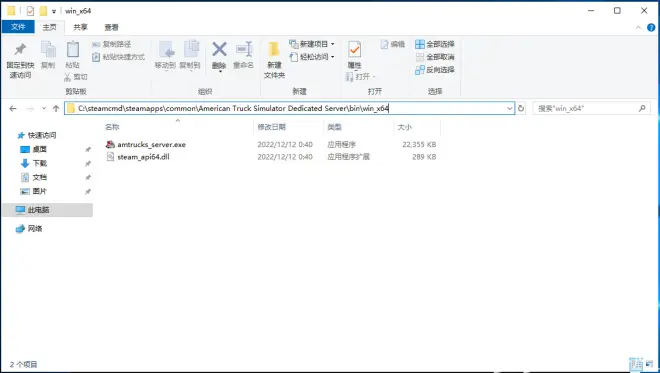Image resolution: width=660 pixels, height=373 pixels.
Task: Click the amtrucks_server.exe truck icon
Action: pyautogui.click(x=110, y=144)
